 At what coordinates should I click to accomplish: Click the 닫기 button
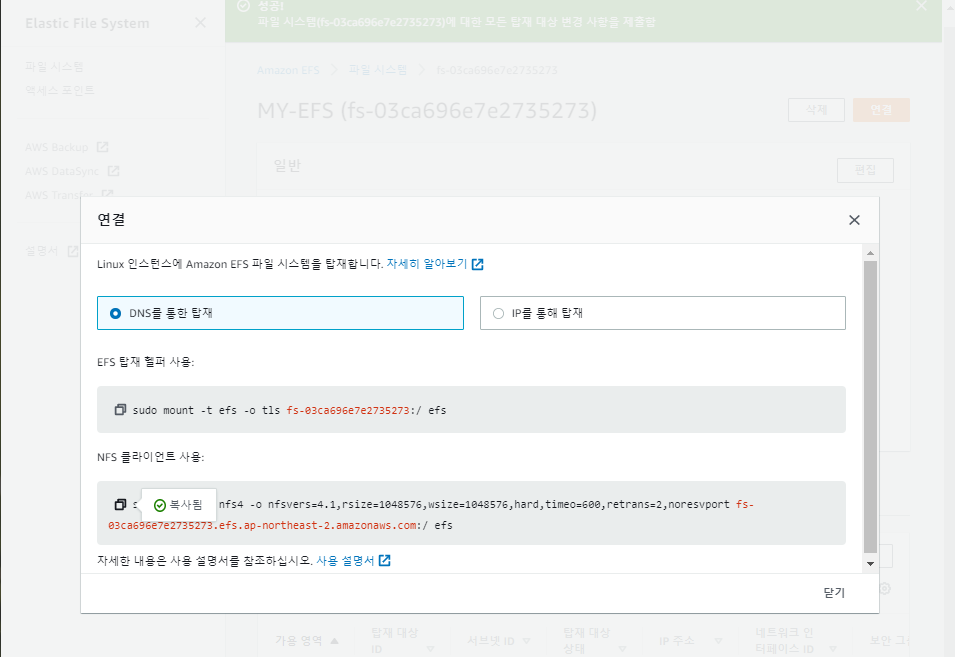click(x=834, y=592)
